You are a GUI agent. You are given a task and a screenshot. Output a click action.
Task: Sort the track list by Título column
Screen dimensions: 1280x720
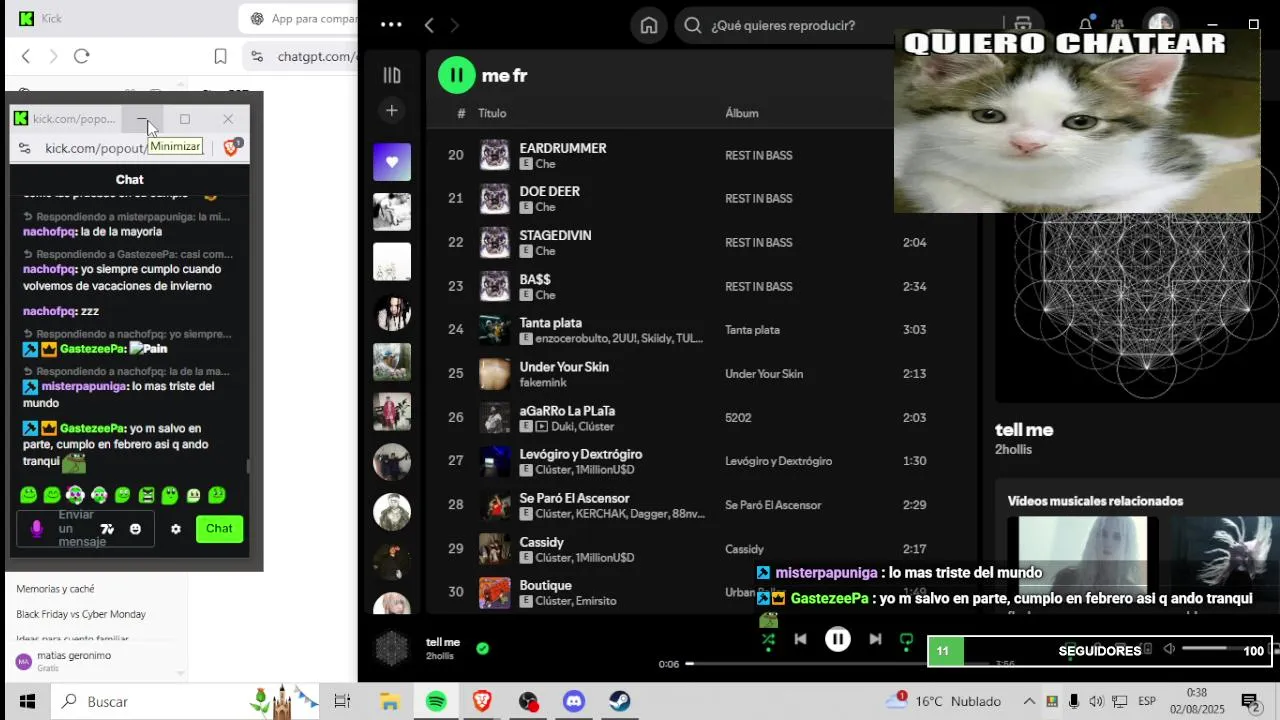click(x=492, y=113)
